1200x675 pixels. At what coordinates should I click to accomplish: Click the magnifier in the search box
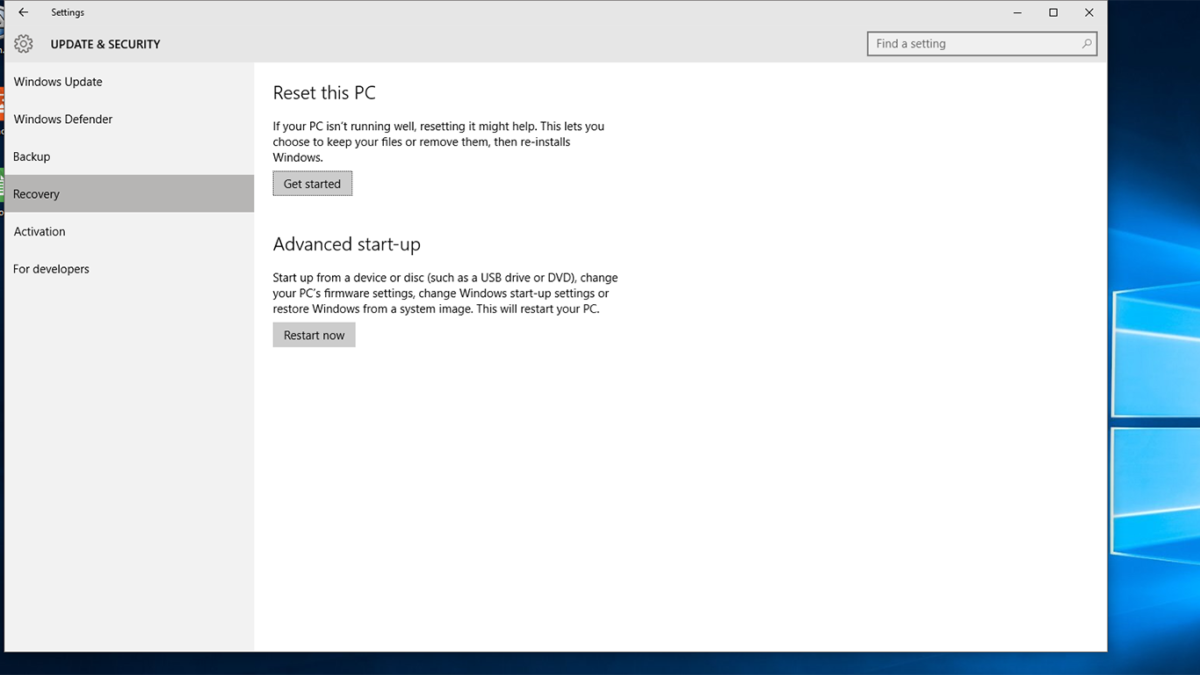[x=1086, y=43]
